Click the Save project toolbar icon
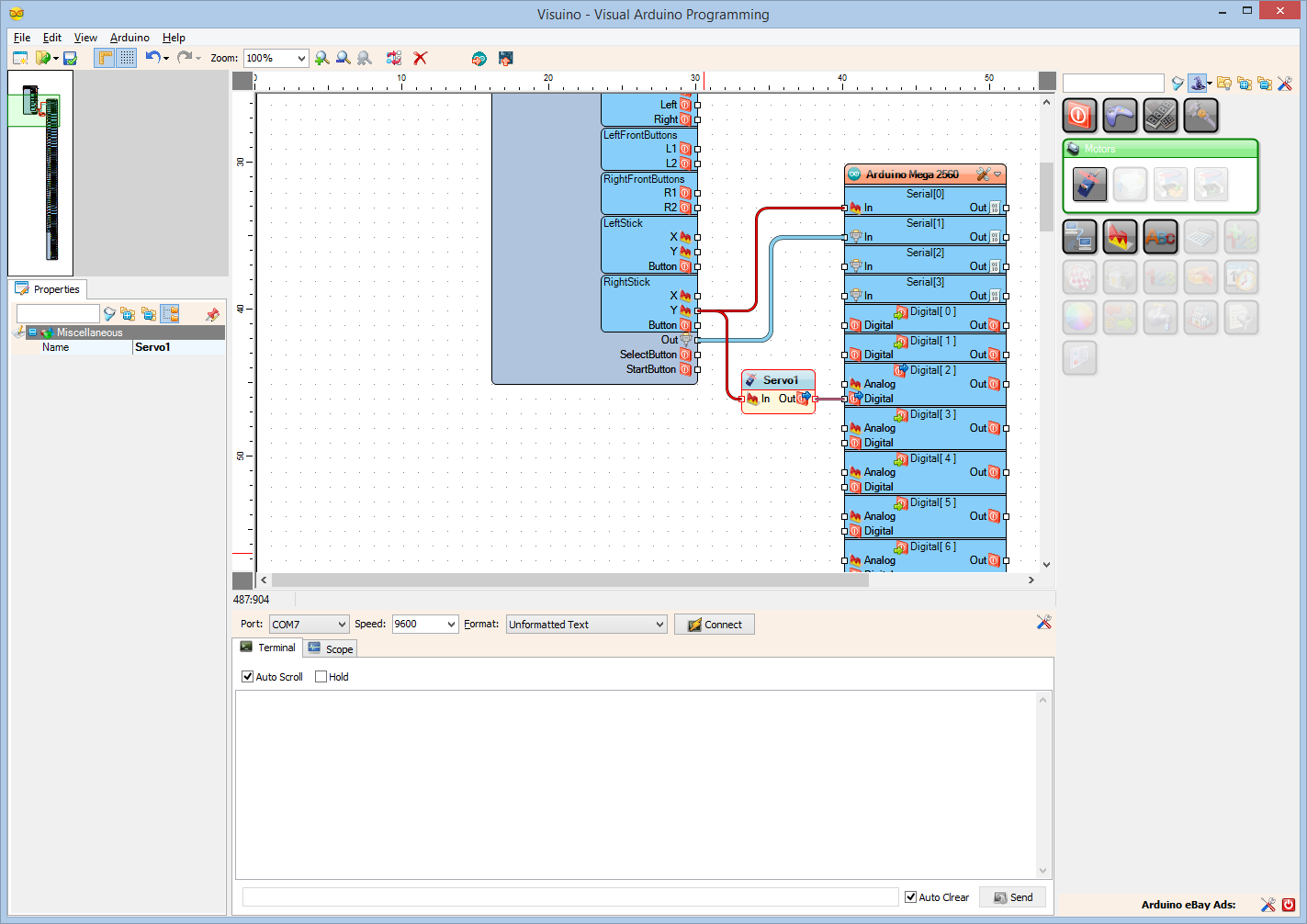Screen dimensions: 1307x924 pos(69,57)
